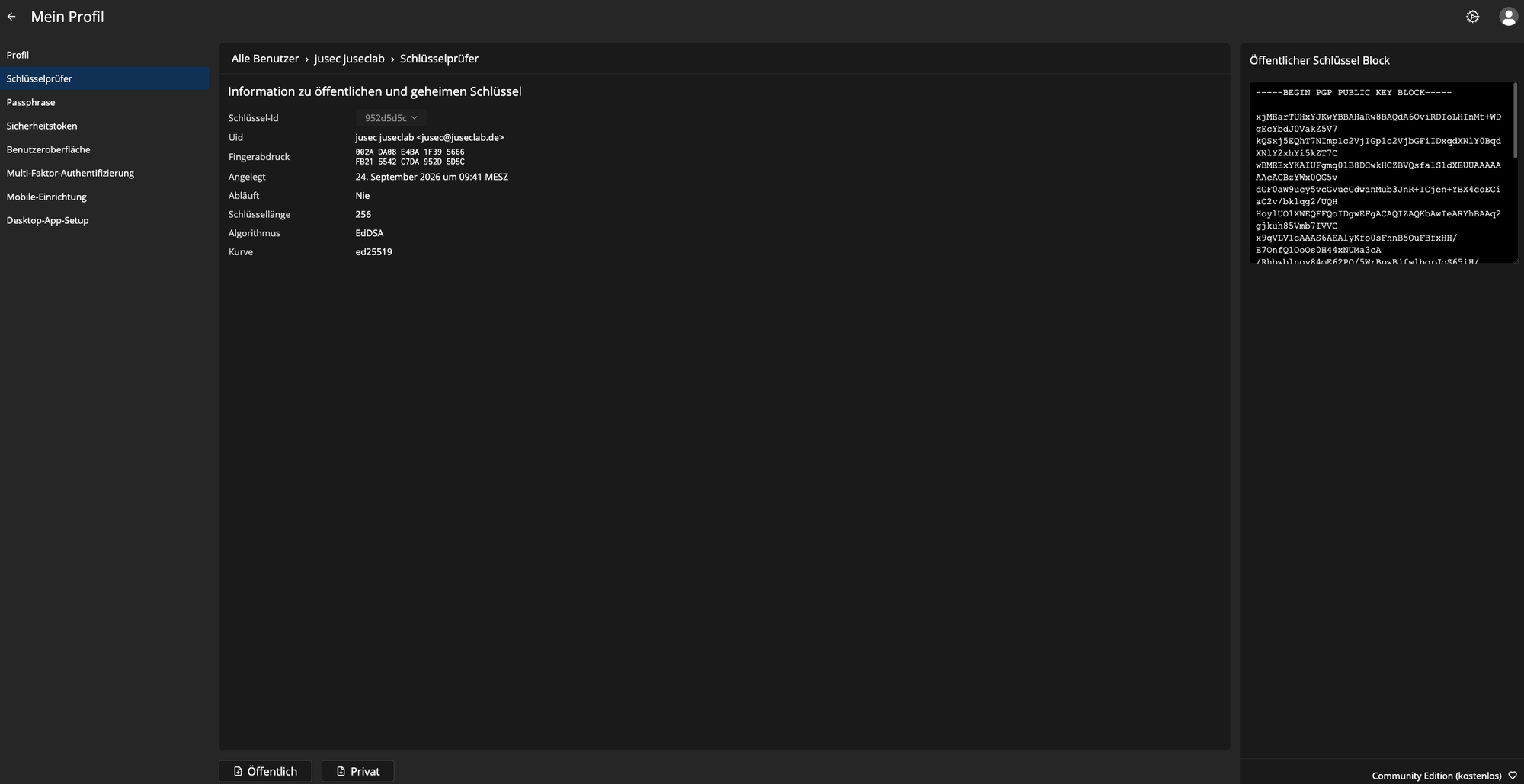
Task: Click the Community Edition (kostenlos) label
Action: pyautogui.click(x=1436, y=776)
